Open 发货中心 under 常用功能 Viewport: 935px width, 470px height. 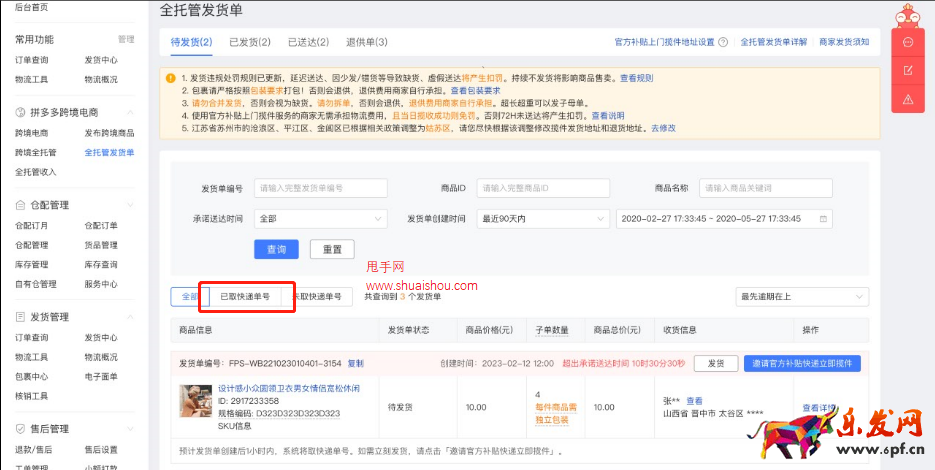point(101,60)
